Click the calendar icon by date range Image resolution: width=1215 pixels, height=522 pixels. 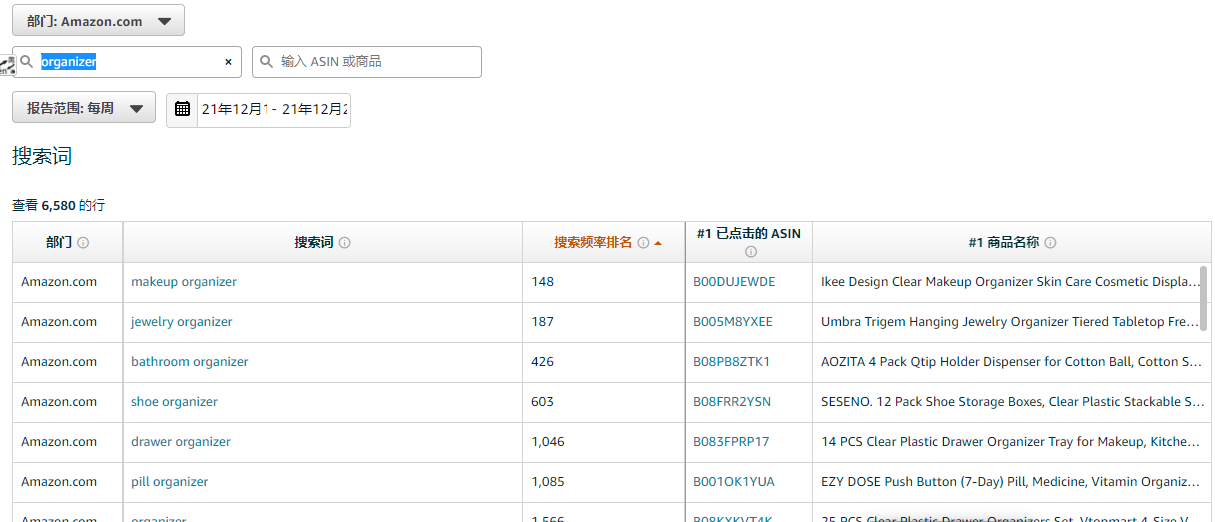[x=182, y=109]
